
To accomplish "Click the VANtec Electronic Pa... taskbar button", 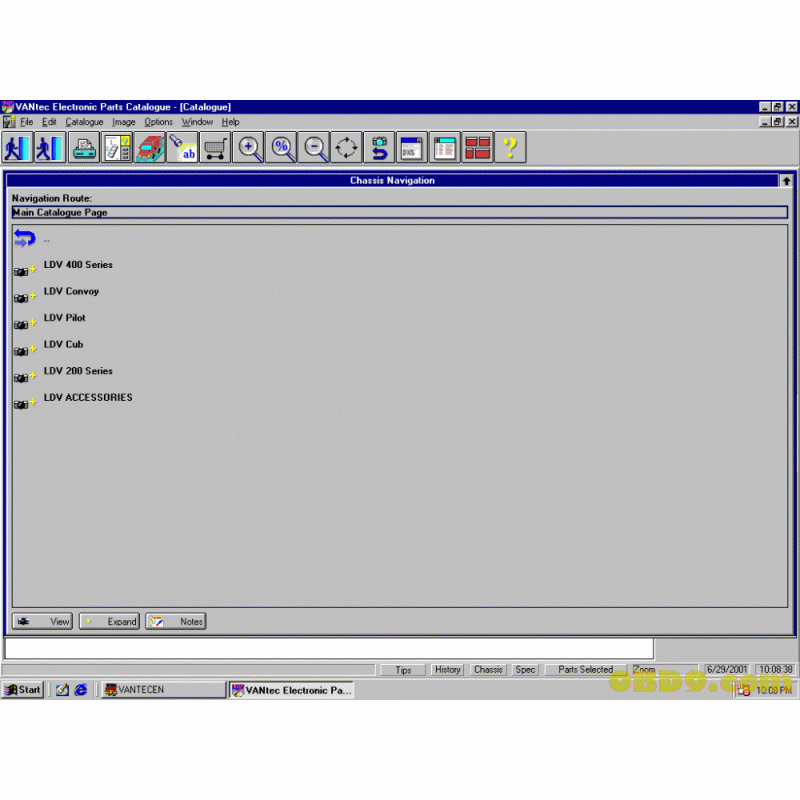I will click(x=291, y=690).
